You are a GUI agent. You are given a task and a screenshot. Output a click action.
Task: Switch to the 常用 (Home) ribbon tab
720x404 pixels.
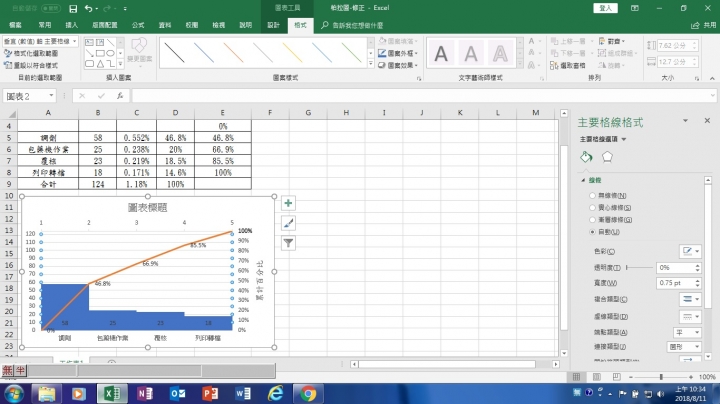coord(45,25)
